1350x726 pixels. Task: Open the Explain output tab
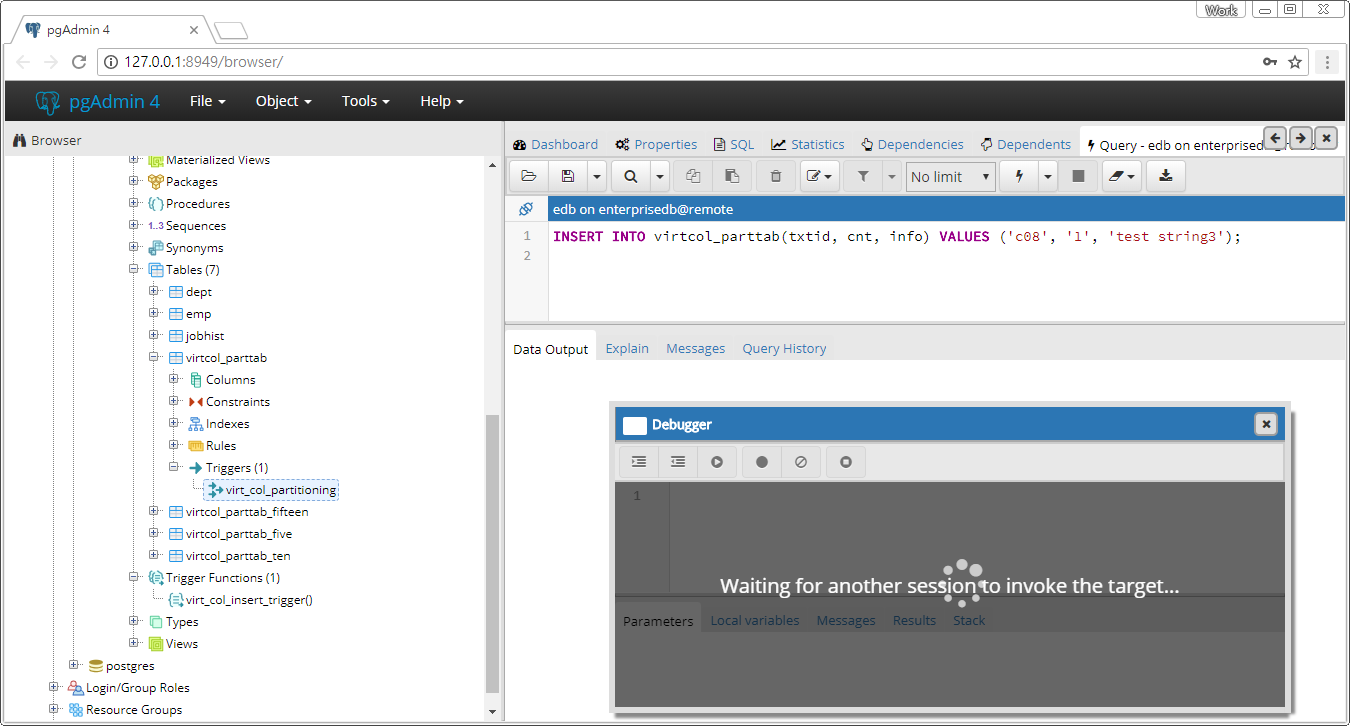(x=627, y=348)
